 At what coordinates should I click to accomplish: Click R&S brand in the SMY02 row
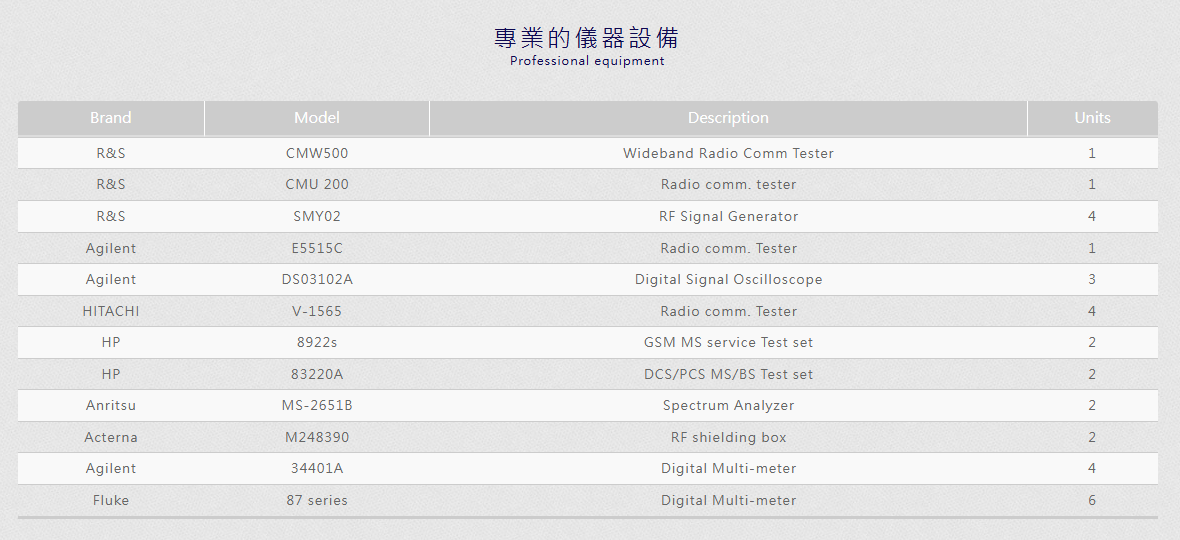point(111,217)
